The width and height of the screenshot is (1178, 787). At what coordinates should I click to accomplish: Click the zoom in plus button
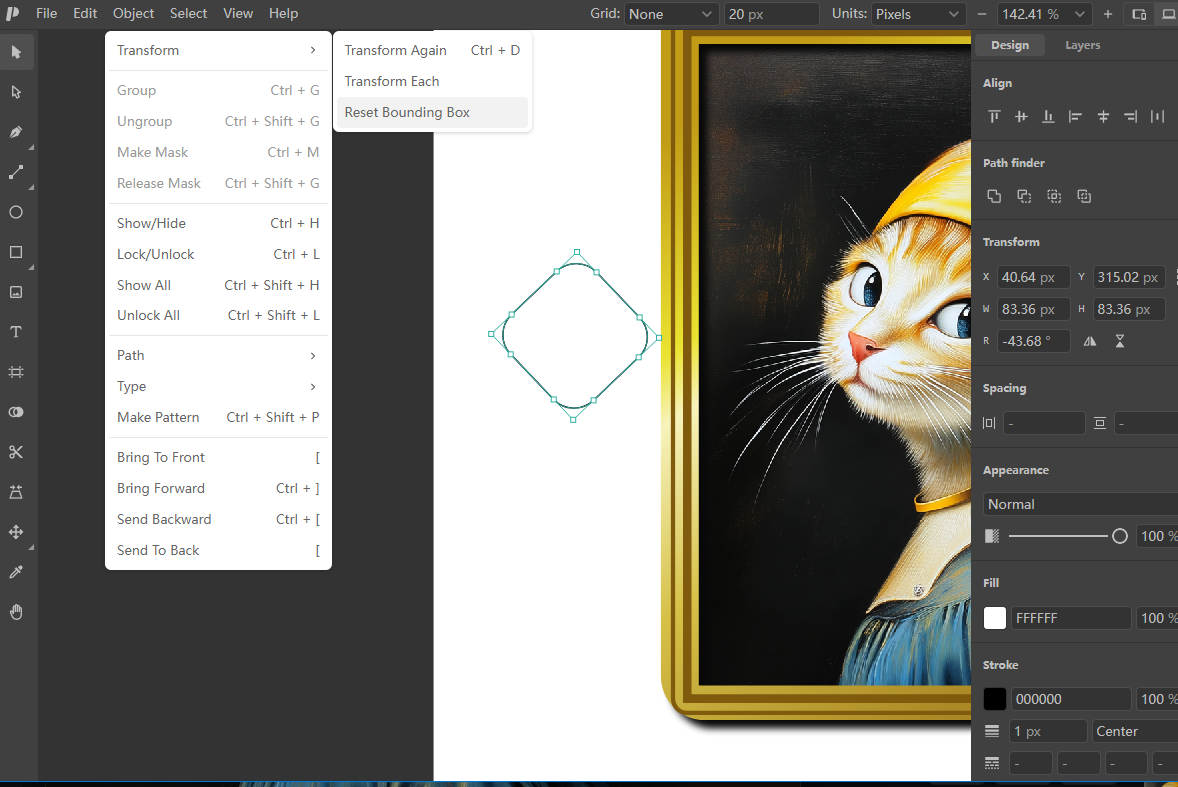[1107, 14]
